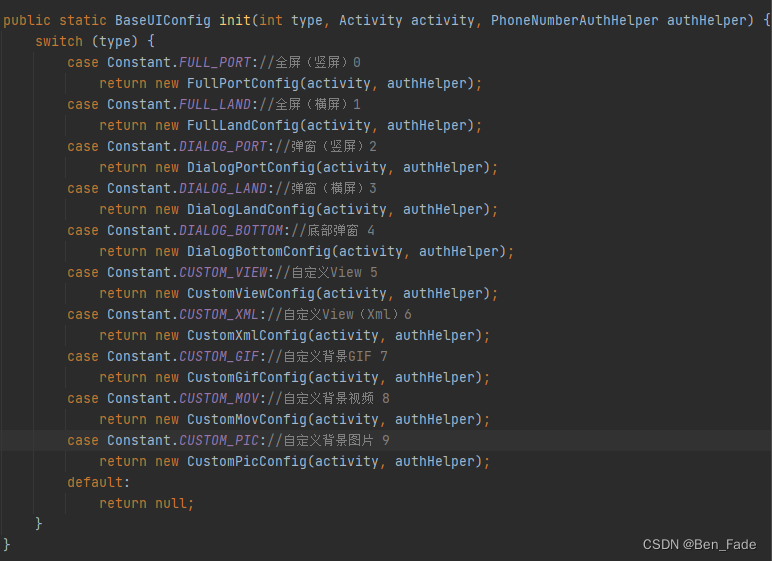Viewport: 772px width, 561px height.
Task: Click the CSDN @Ben_Fade watermark
Action: [699, 544]
